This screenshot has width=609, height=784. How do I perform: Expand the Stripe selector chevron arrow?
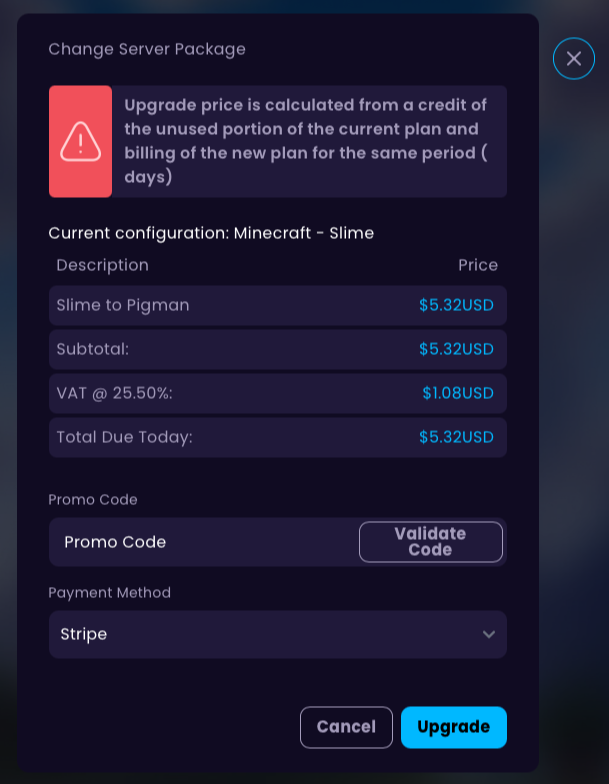pyautogui.click(x=488, y=634)
